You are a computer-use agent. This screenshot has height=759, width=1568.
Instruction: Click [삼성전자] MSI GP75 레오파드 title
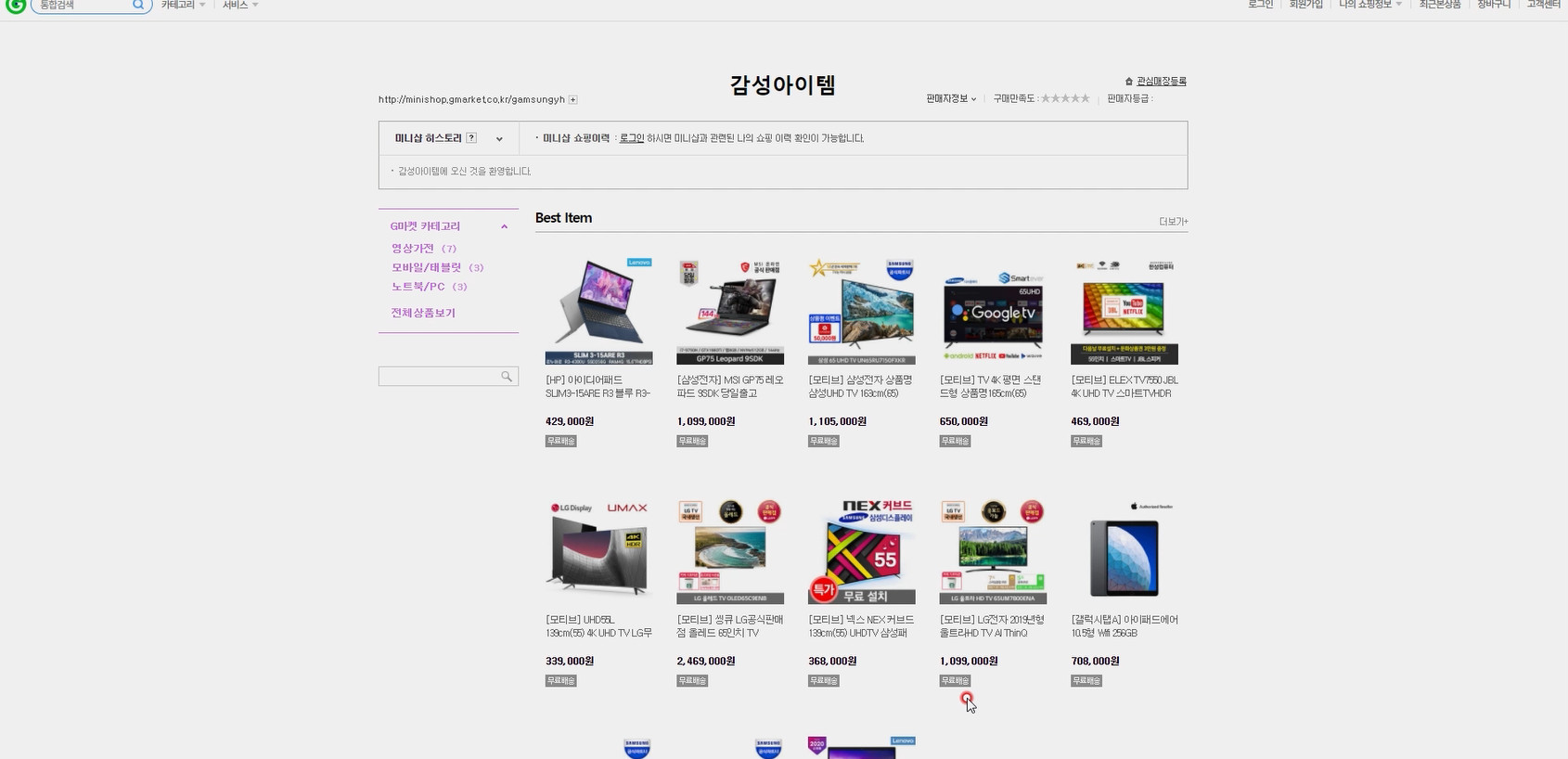pyautogui.click(x=730, y=387)
